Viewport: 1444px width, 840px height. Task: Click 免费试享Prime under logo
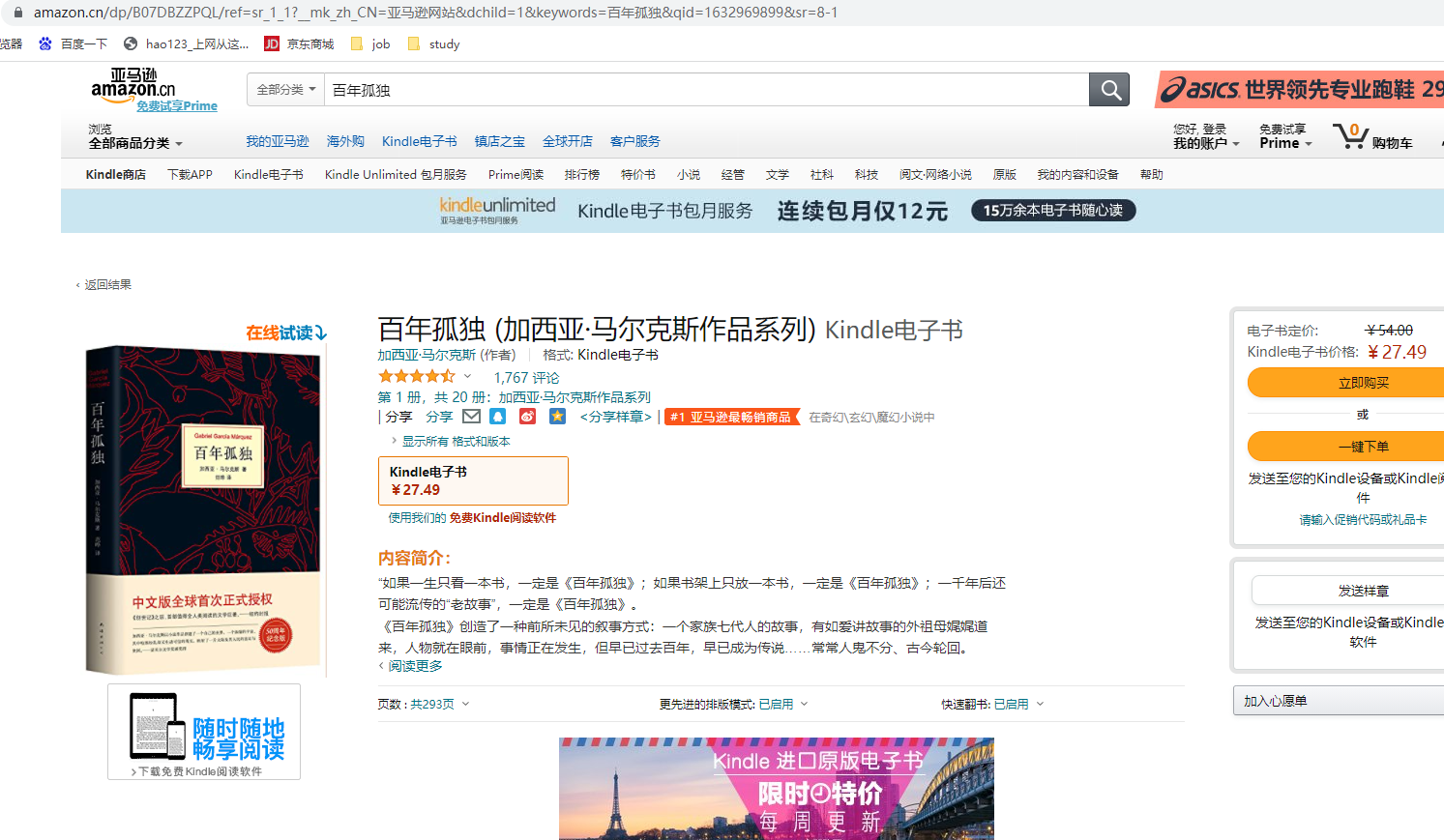177,105
